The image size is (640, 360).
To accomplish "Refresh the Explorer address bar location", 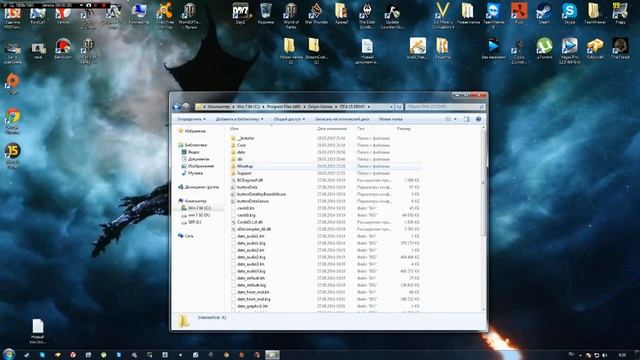I will coord(399,107).
